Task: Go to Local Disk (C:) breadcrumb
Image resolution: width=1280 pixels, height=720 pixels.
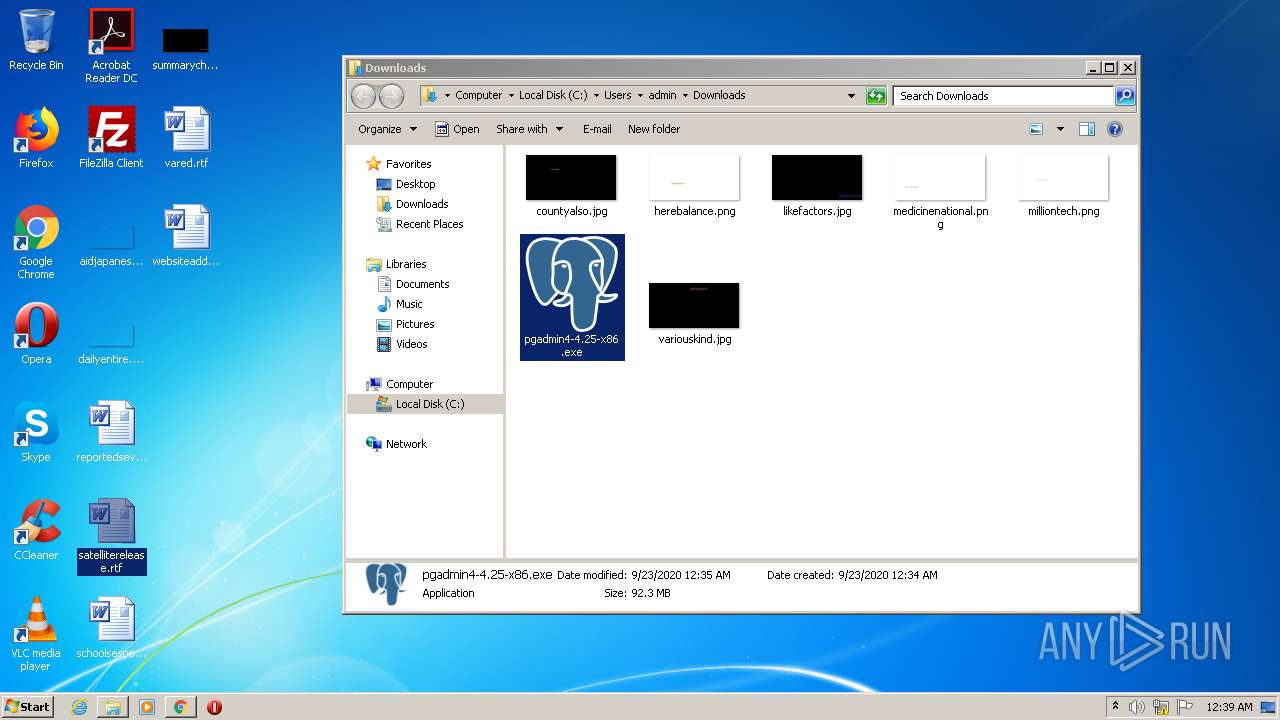Action: point(553,96)
